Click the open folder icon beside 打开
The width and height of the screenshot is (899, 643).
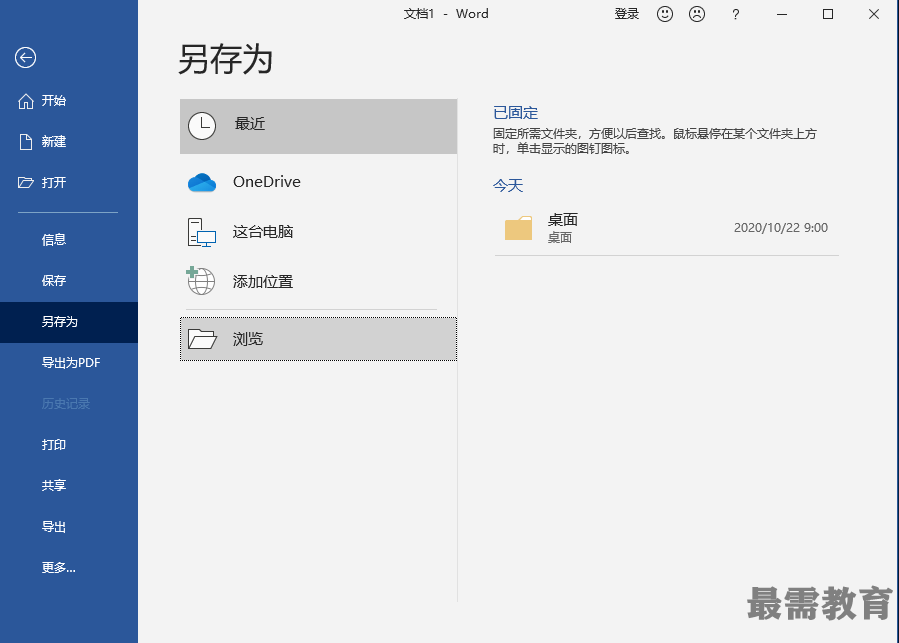pyautogui.click(x=26, y=182)
